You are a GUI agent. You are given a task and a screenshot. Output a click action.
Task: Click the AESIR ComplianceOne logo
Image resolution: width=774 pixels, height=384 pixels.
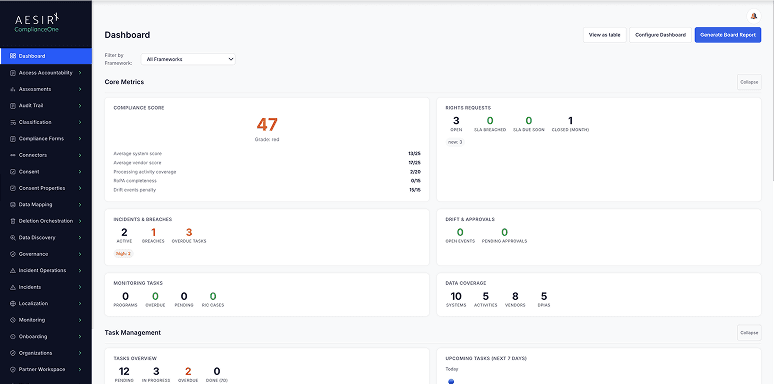point(37,23)
